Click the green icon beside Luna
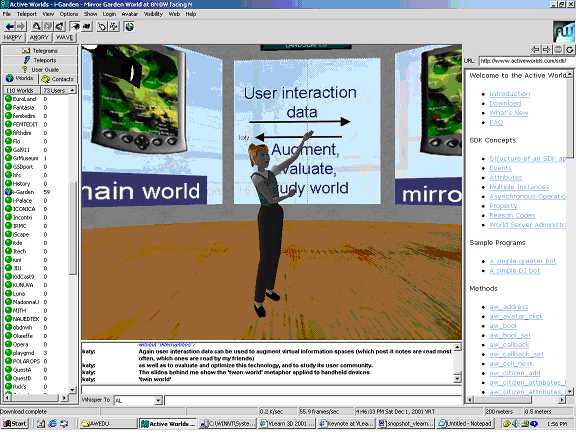 tap(8, 294)
